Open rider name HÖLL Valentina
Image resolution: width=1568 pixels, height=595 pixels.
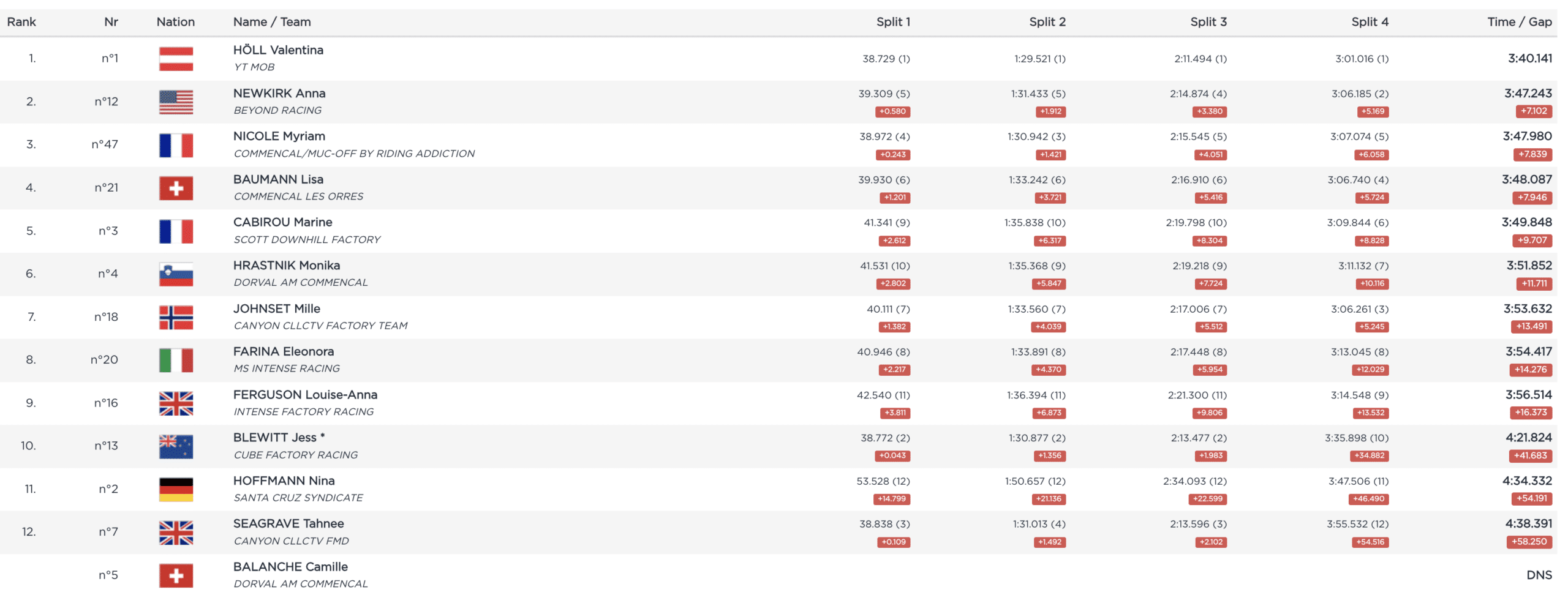[x=278, y=50]
